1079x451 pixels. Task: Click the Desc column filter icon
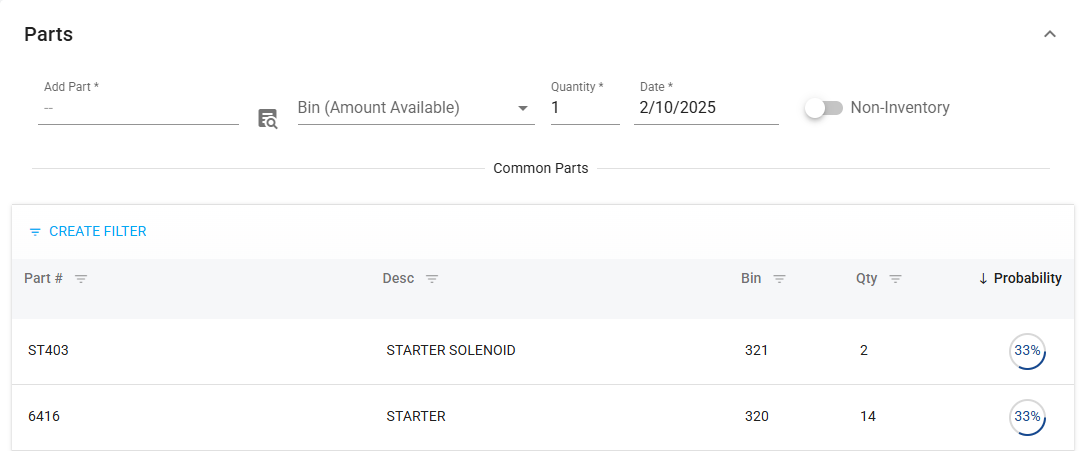pyautogui.click(x=432, y=279)
